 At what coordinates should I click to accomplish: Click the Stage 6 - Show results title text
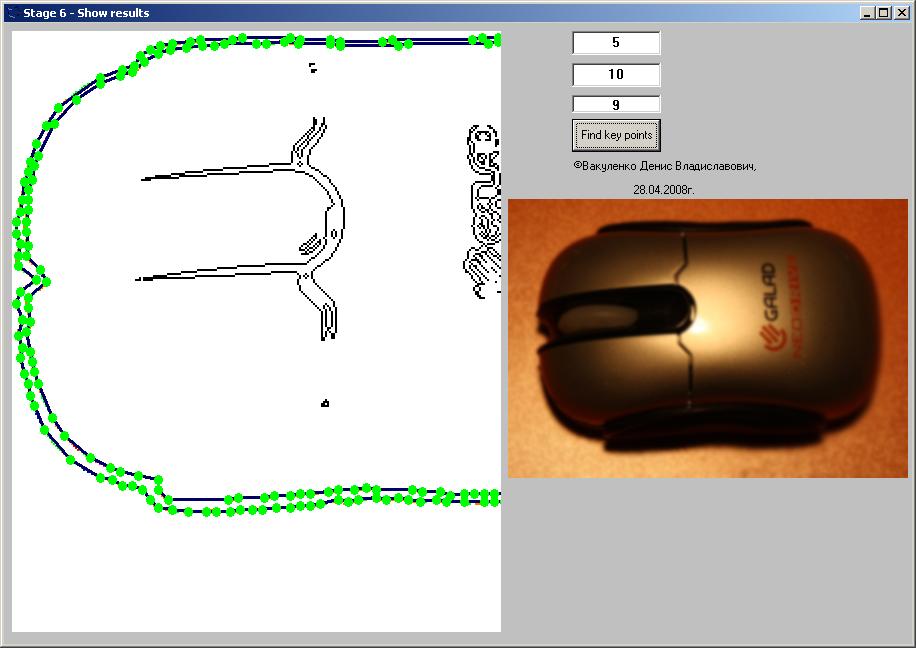click(x=86, y=13)
